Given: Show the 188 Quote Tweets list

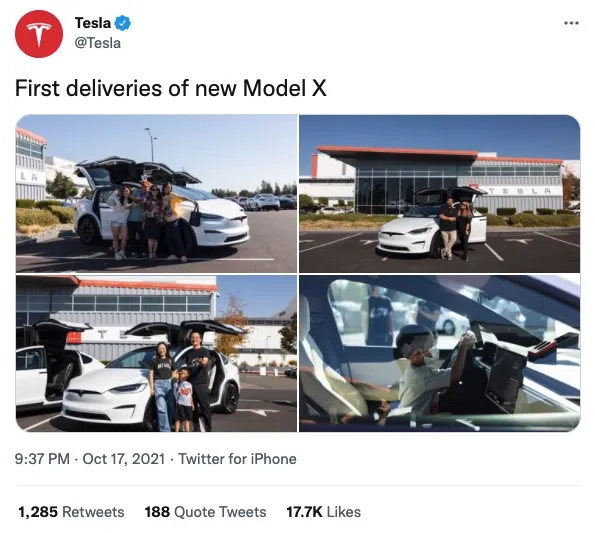Looking at the screenshot, I should (x=205, y=512).
